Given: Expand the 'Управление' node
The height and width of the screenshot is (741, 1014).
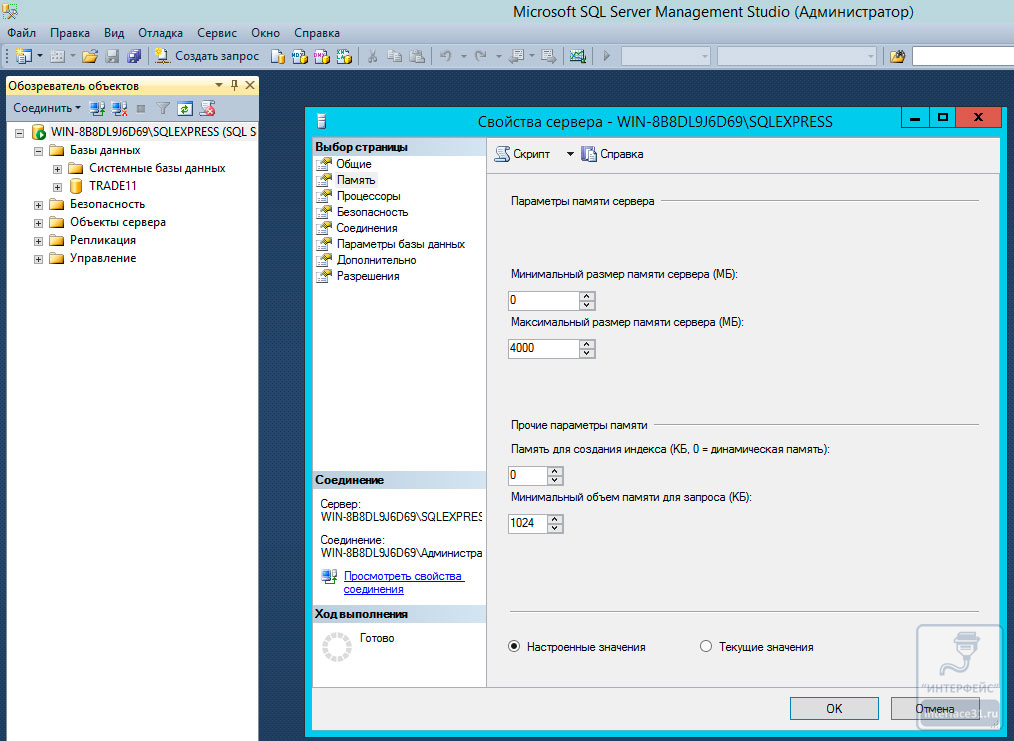Looking at the screenshot, I should [38, 259].
